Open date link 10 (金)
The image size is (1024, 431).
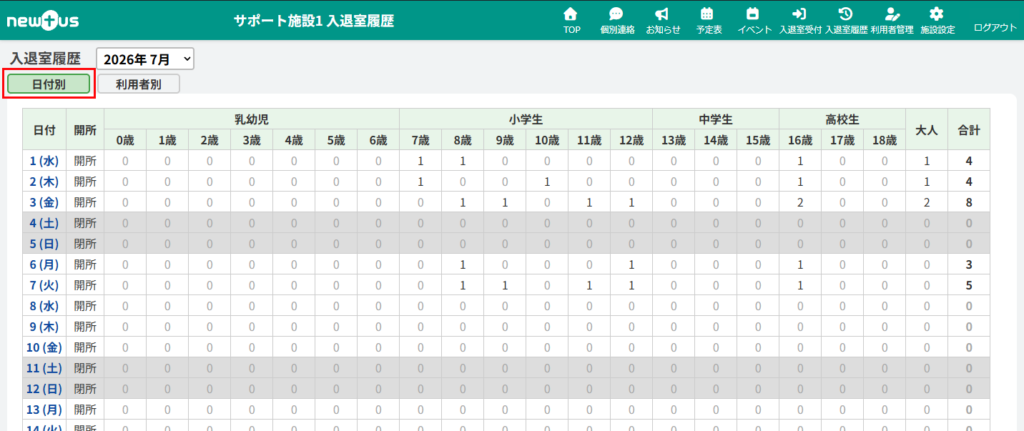pos(45,347)
